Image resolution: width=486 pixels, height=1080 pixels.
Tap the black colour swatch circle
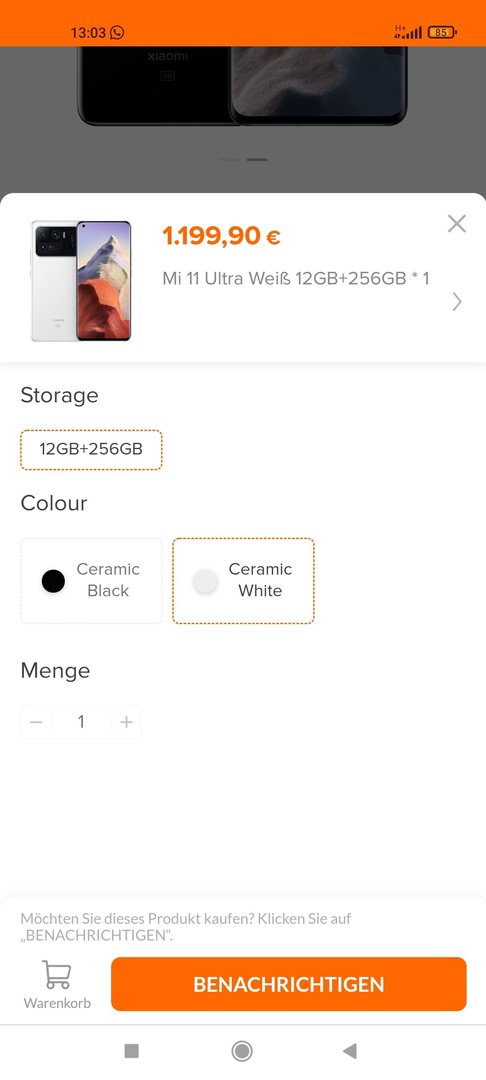53,581
